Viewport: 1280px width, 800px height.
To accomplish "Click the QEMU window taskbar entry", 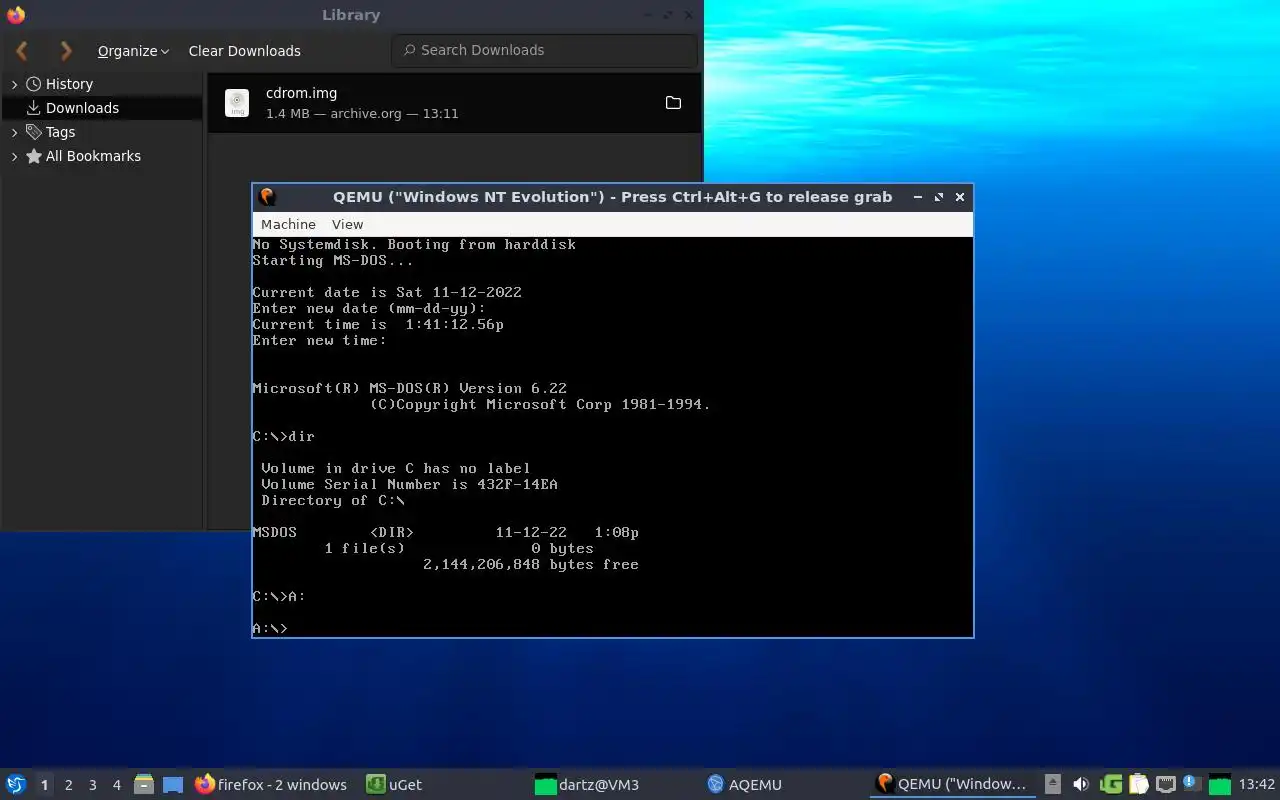I will (x=952, y=785).
